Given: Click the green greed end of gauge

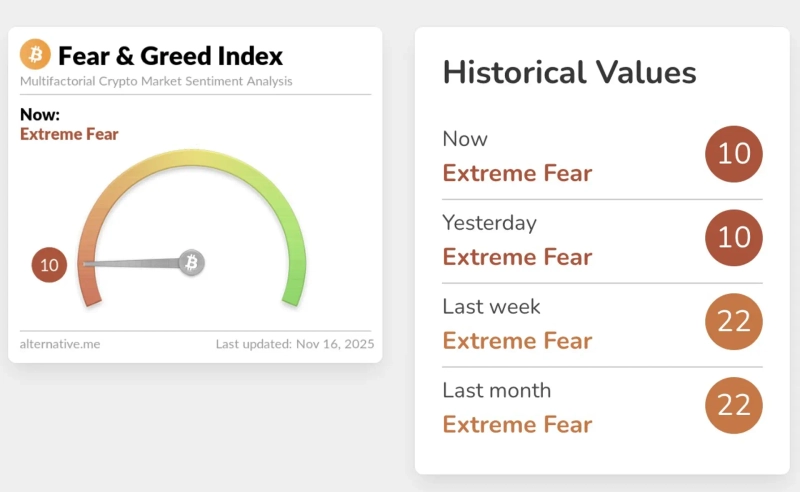Looking at the screenshot, I should tap(293, 292).
